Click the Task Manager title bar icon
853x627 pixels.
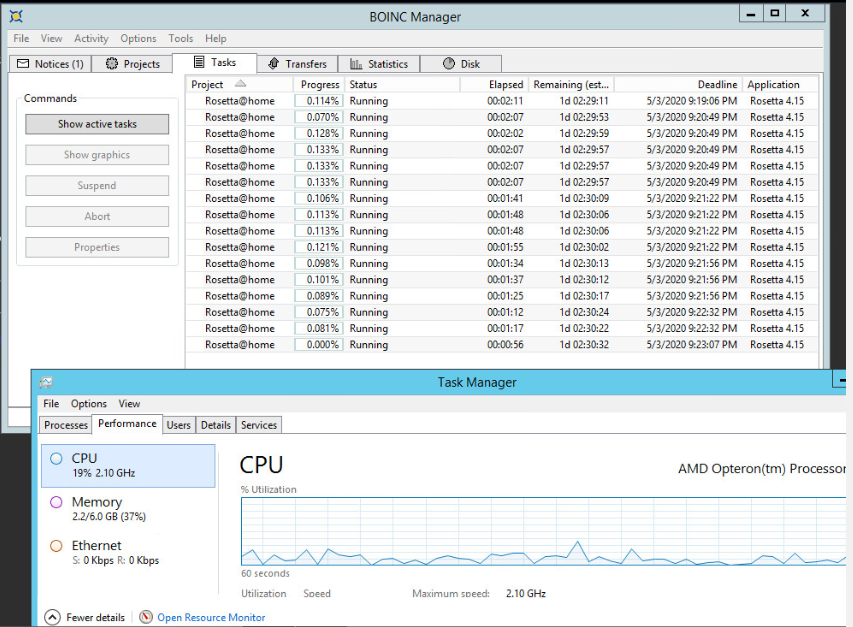[x=46, y=382]
